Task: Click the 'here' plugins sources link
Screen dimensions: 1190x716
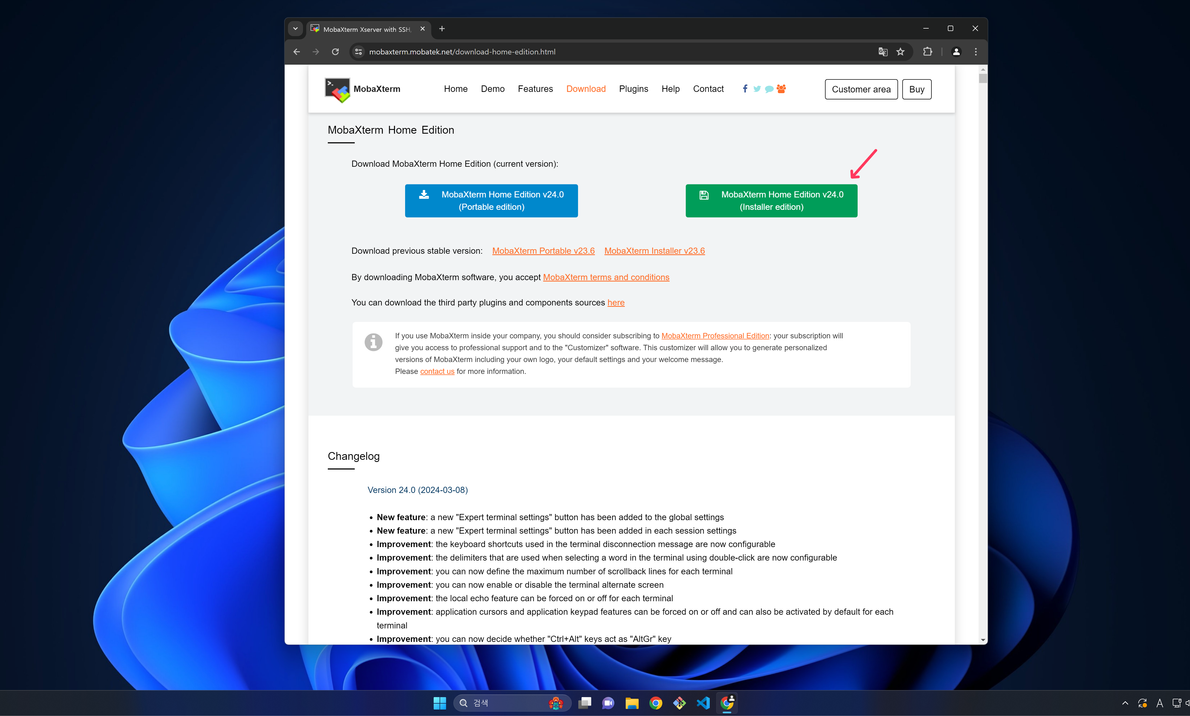Action: pos(615,302)
